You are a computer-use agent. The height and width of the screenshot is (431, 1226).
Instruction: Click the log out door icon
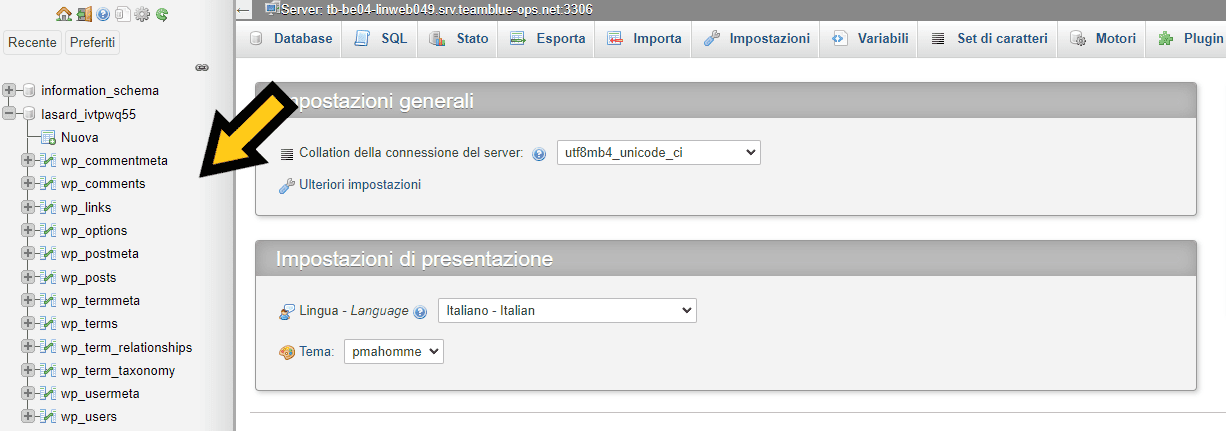(x=84, y=14)
